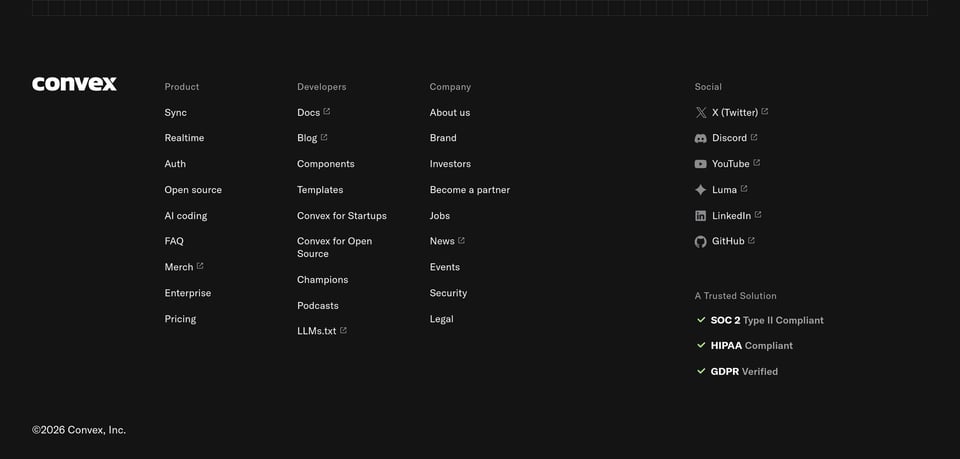Viewport: 960px width, 459px height.
Task: Open the Legal link
Action: tap(441, 319)
